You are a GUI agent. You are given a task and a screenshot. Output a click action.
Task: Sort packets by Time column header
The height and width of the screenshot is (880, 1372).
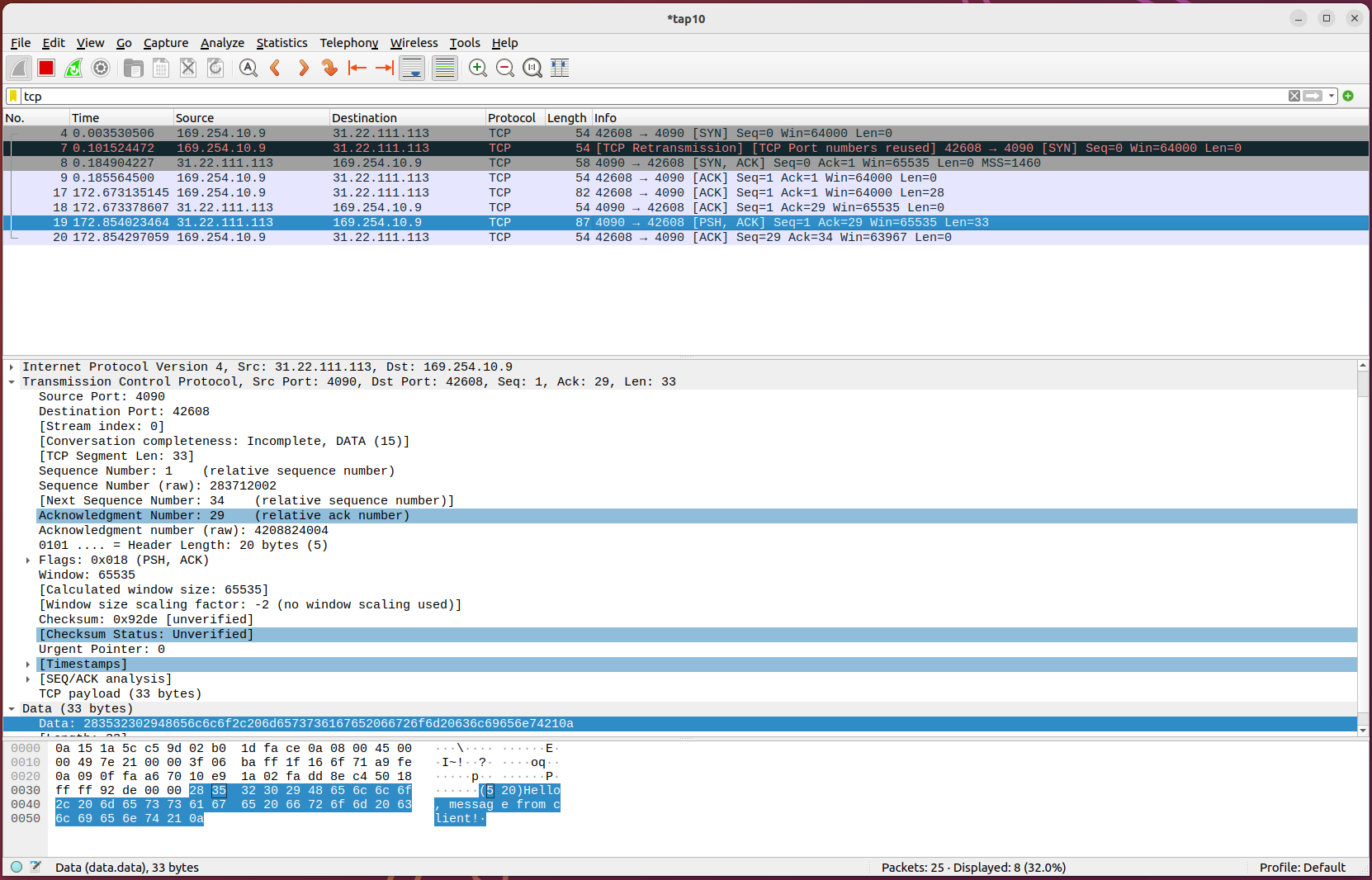pyautogui.click(x=121, y=118)
